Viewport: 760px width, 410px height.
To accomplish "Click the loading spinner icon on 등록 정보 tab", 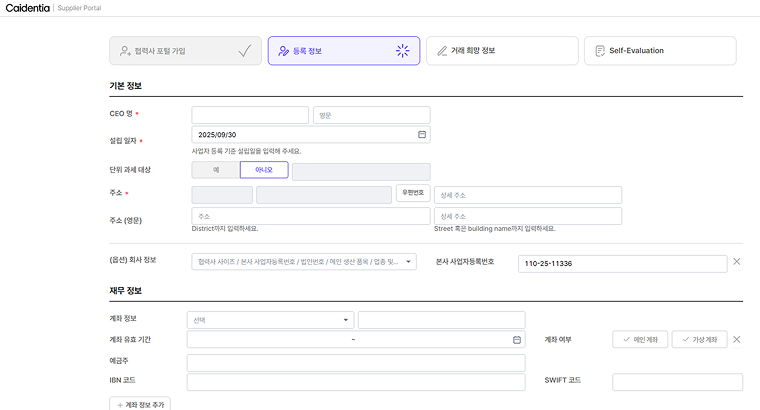I will pos(402,51).
